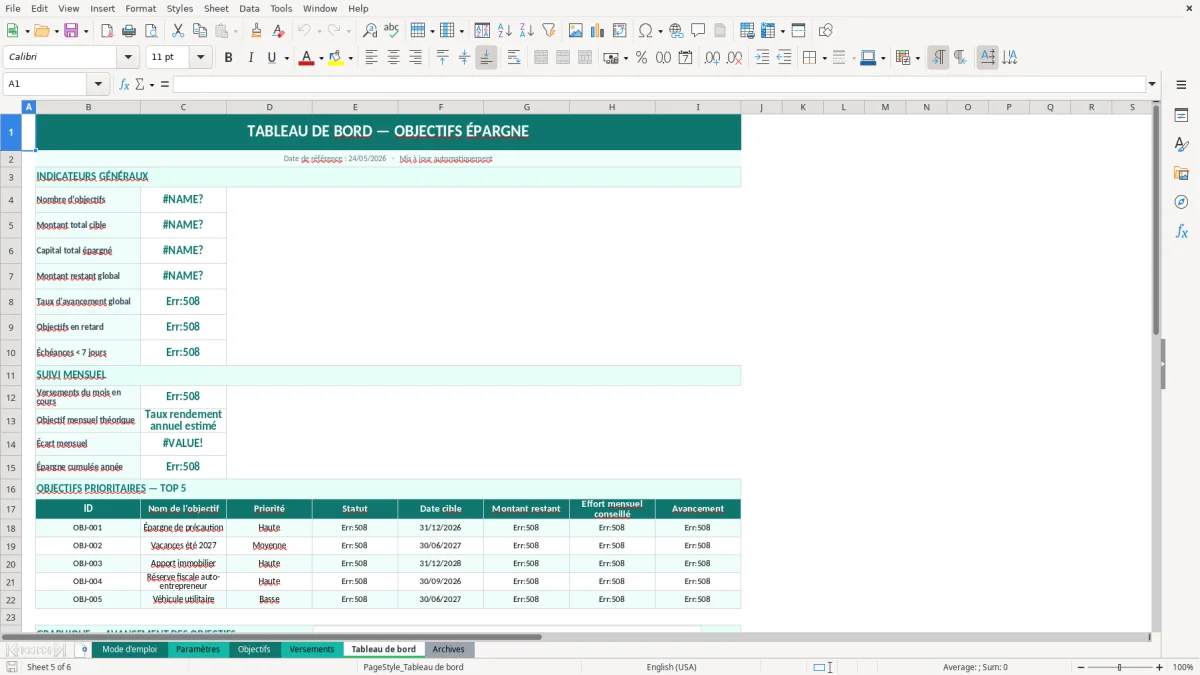Open the Tools menu
Viewport: 1200px width, 675px height.
click(x=281, y=8)
